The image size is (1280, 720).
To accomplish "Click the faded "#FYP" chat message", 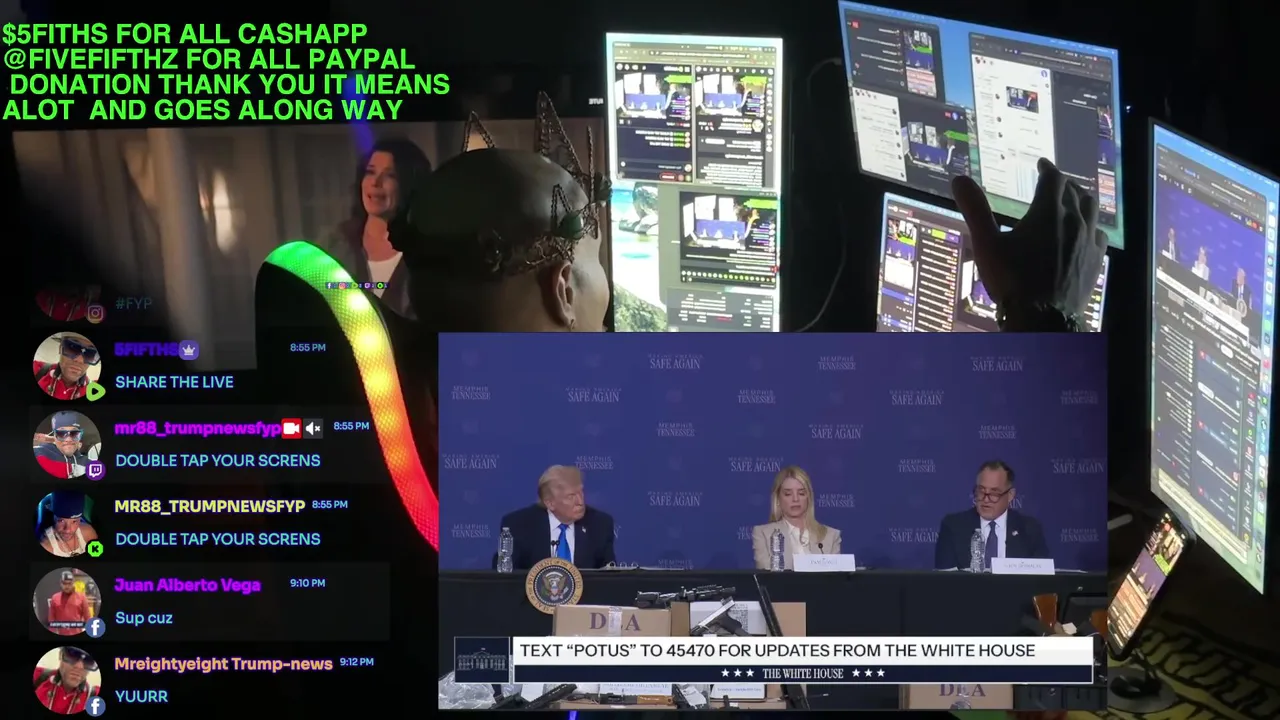I will 133,303.
